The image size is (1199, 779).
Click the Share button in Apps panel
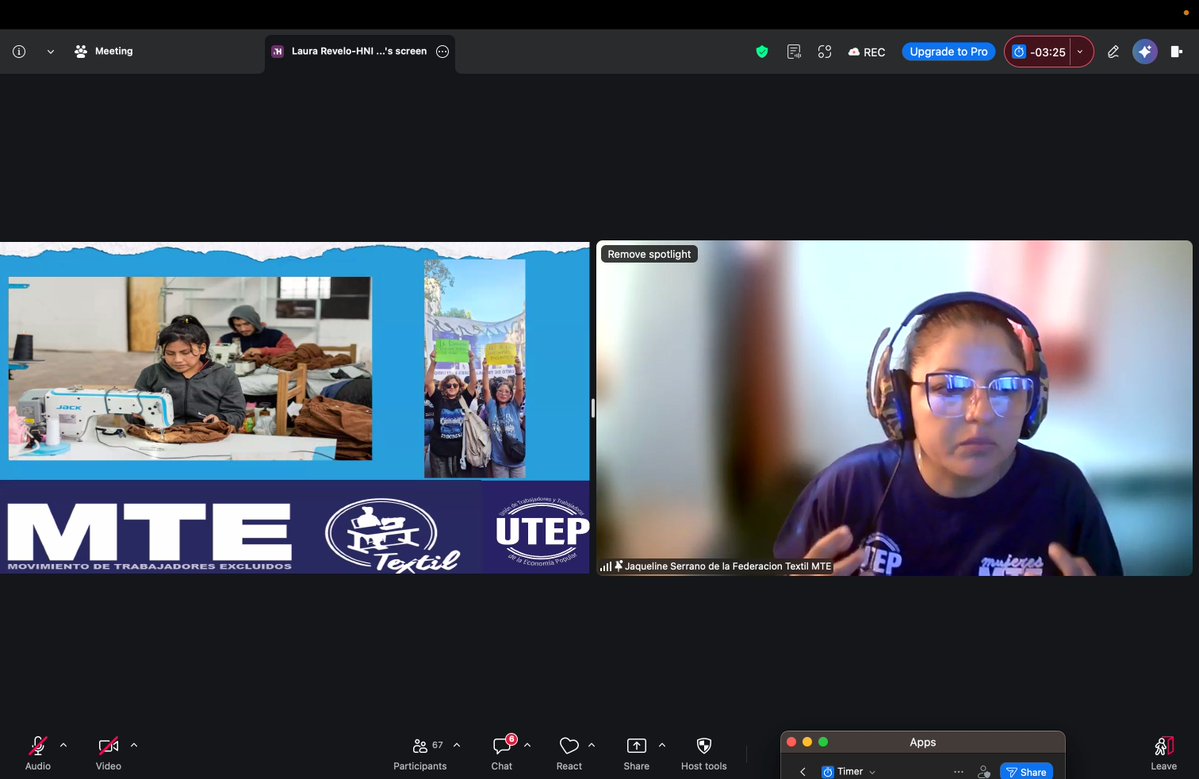coord(1026,771)
